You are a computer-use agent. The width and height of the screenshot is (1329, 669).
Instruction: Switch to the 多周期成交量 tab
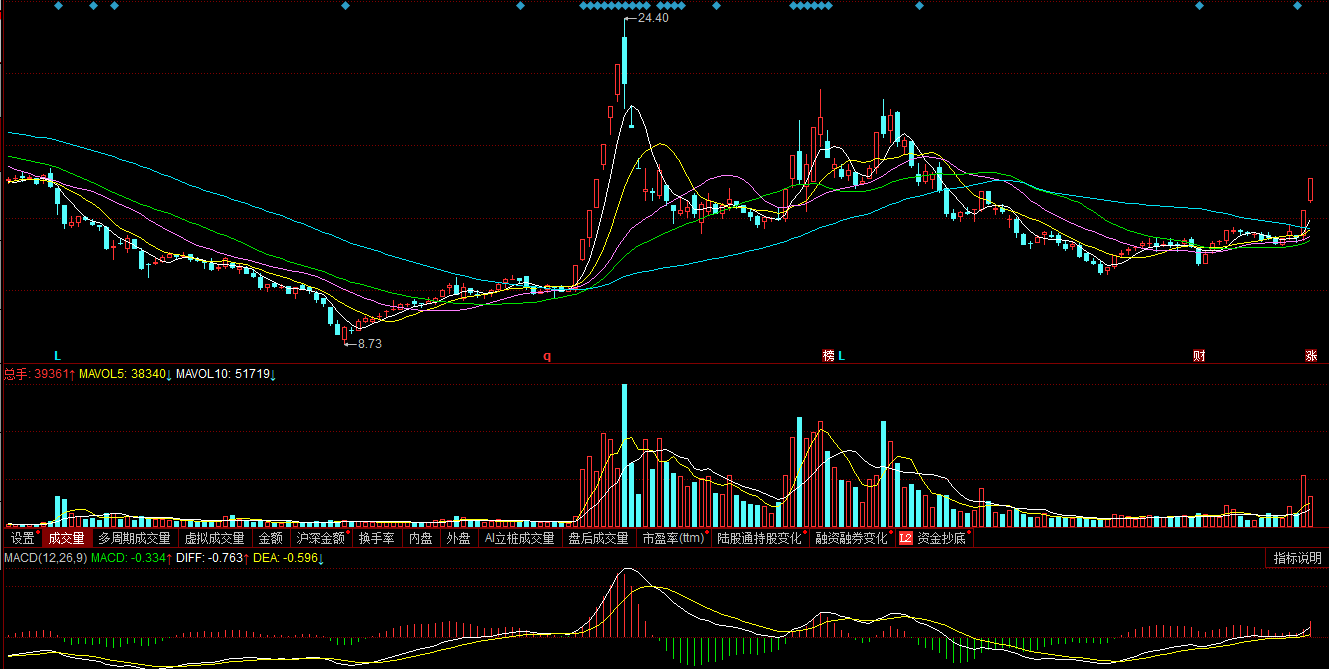134,538
